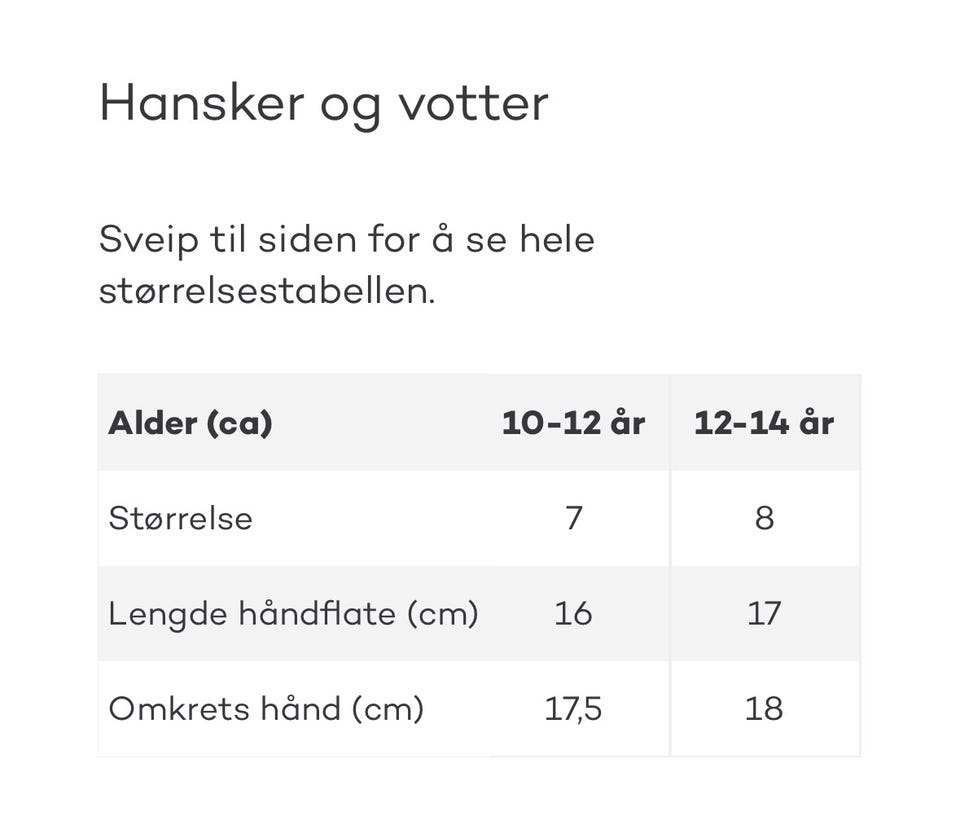The height and width of the screenshot is (829, 960).
Task: Click size value 8 cell
Action: (x=764, y=519)
